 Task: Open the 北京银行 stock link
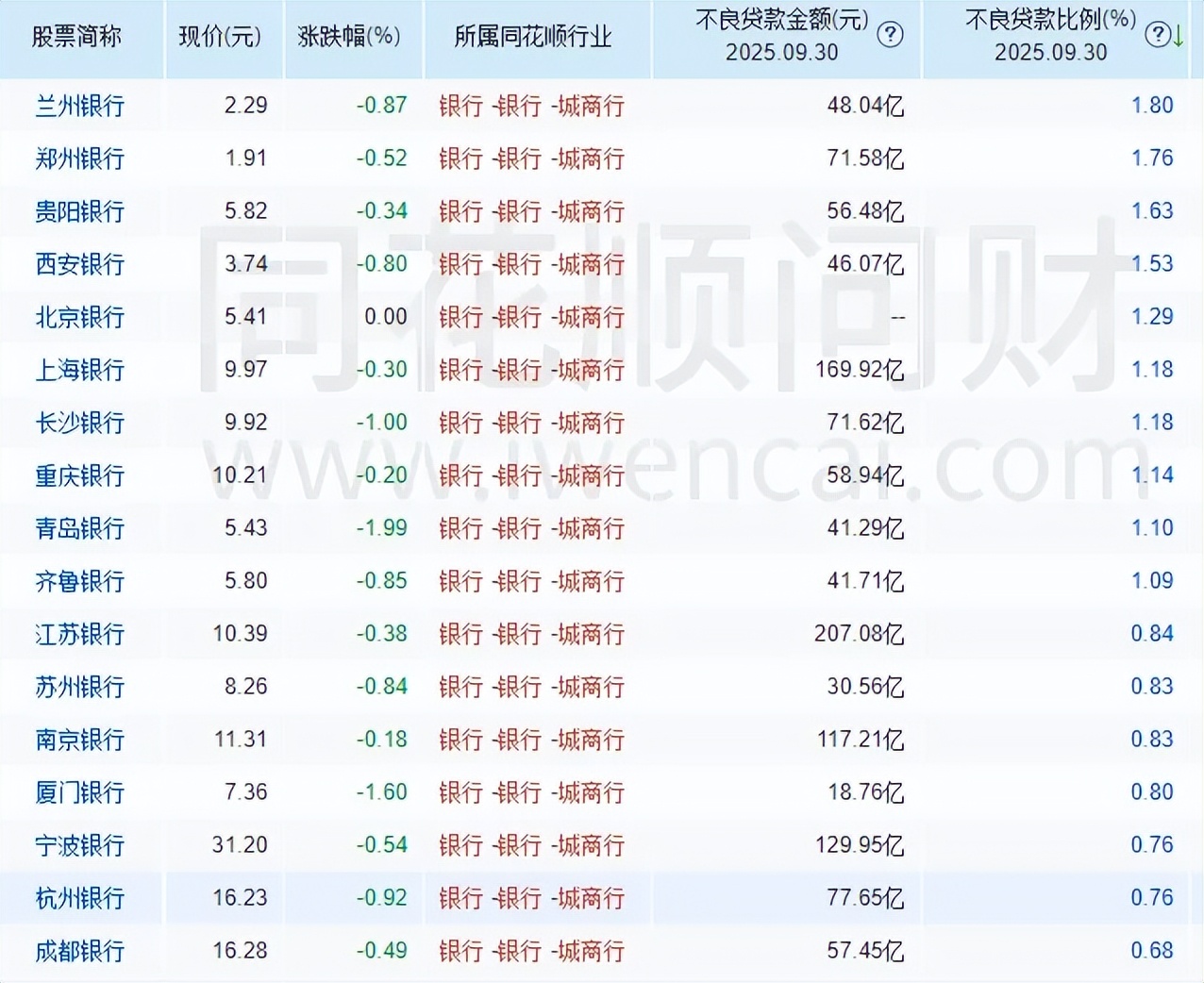click(x=80, y=317)
